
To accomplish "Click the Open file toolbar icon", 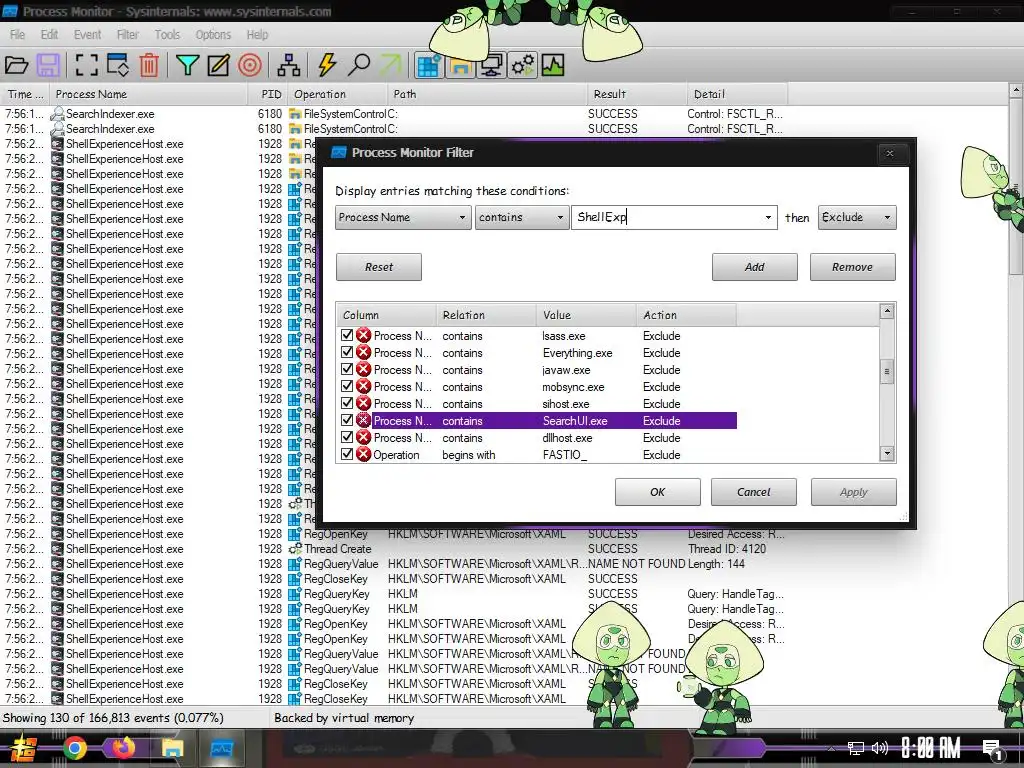I will coord(16,65).
